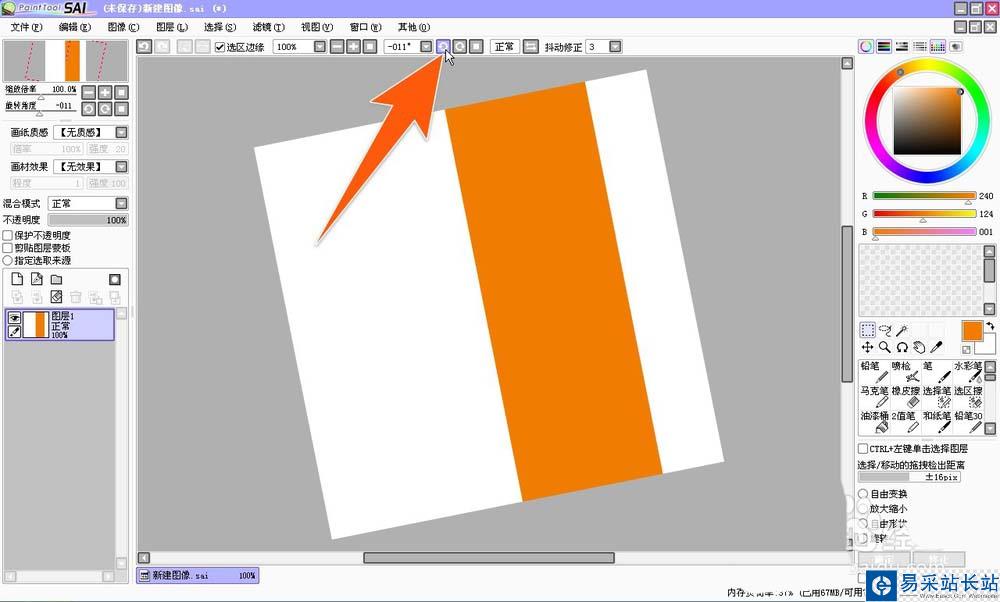Screen dimensions: 1000x602
Task: Select the magic wand tool
Action: coord(902,330)
